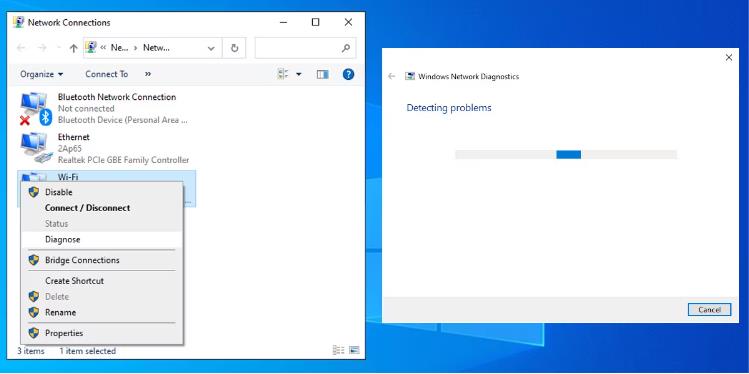Expand the toolbar overflow chevron

click(x=148, y=74)
